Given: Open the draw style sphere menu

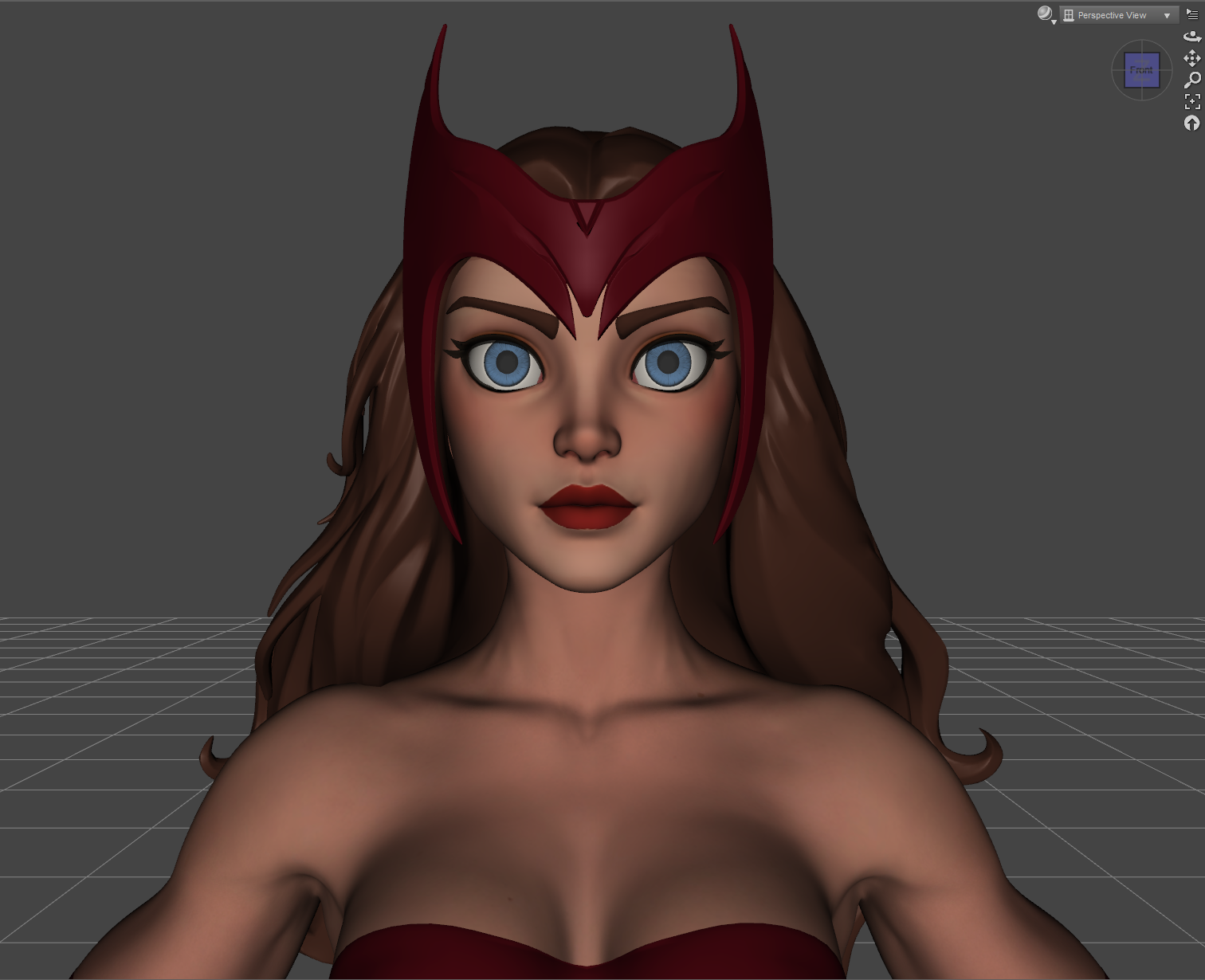Looking at the screenshot, I should (1046, 14).
